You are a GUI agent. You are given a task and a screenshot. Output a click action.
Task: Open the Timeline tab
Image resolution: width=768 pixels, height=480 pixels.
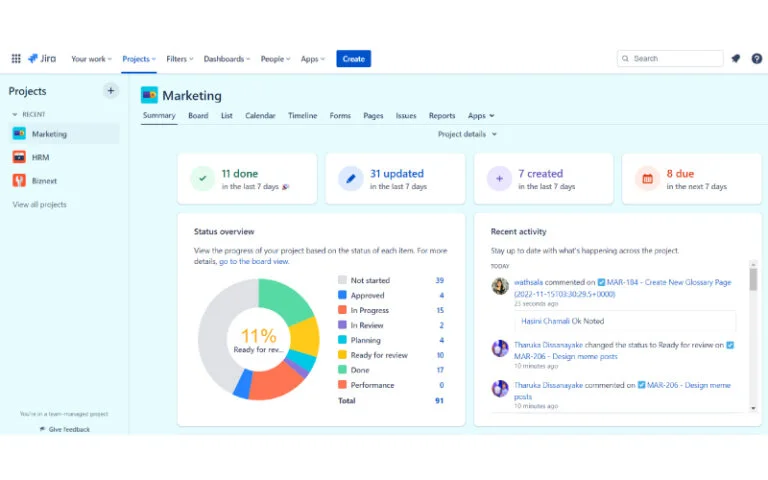302,116
